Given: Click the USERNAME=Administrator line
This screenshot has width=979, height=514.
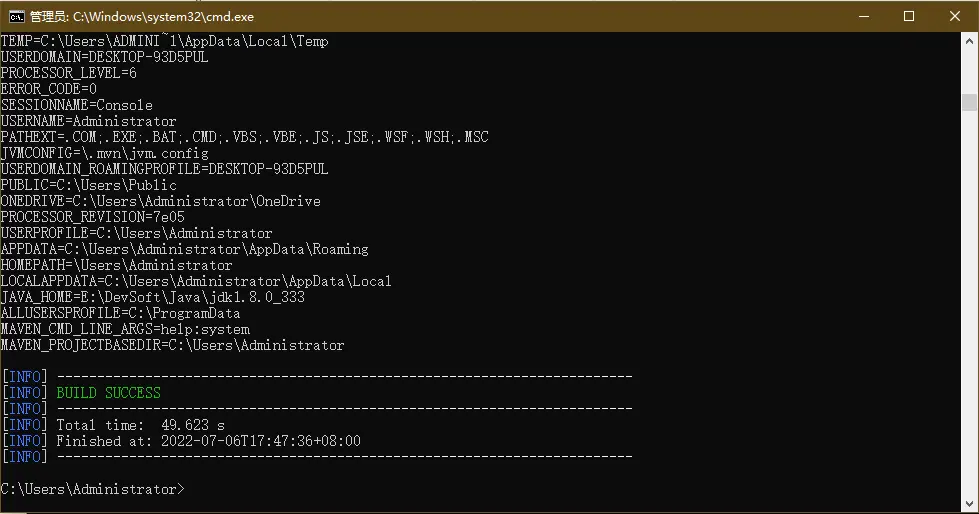Looking at the screenshot, I should click(88, 121).
